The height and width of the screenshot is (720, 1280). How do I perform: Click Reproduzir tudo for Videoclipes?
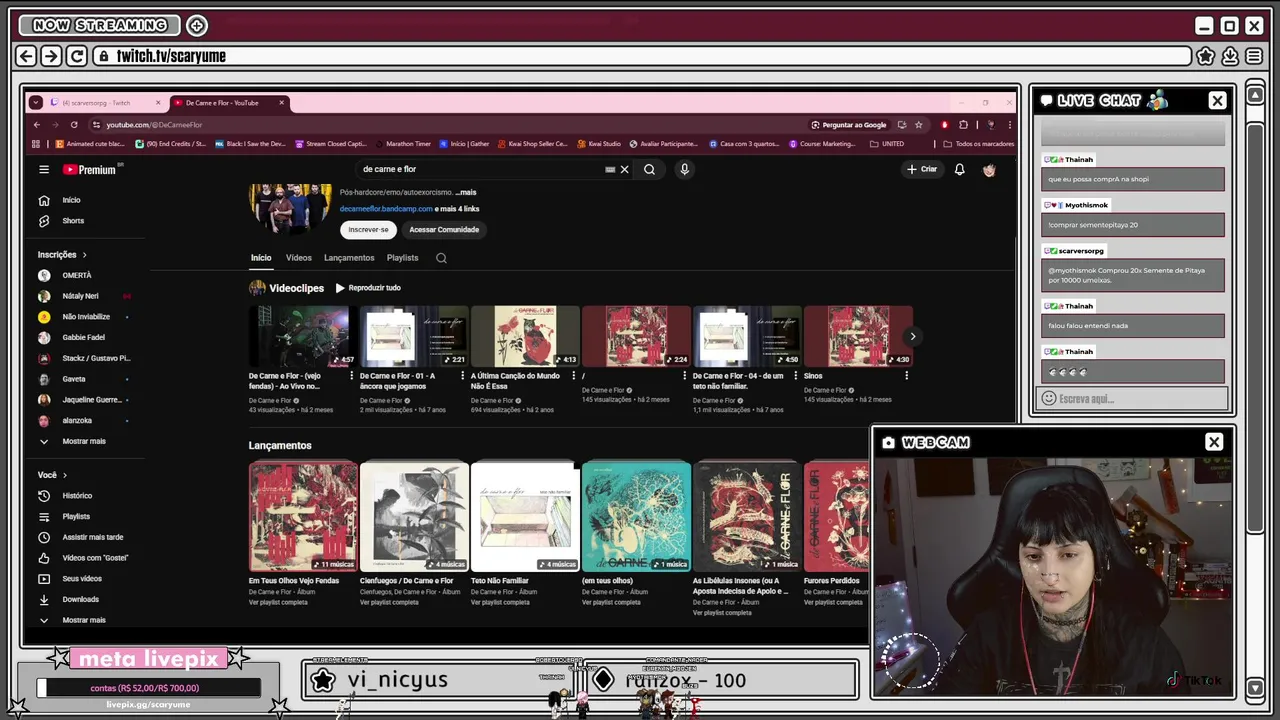[368, 288]
